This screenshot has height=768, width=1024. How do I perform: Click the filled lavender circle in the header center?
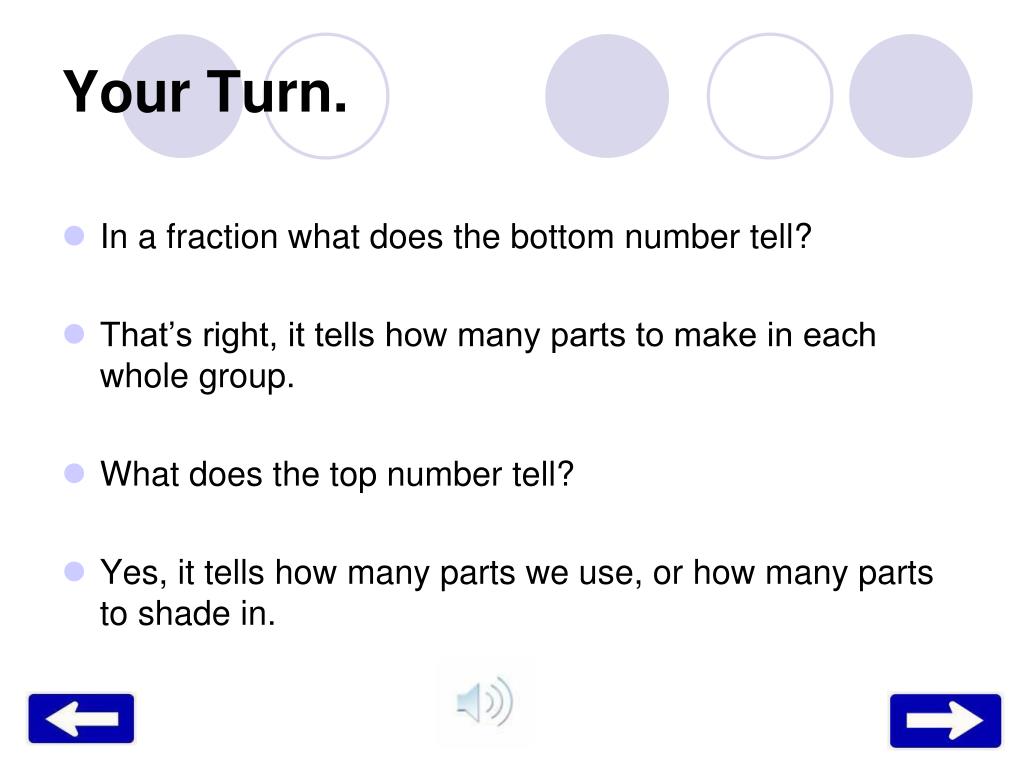[x=607, y=96]
